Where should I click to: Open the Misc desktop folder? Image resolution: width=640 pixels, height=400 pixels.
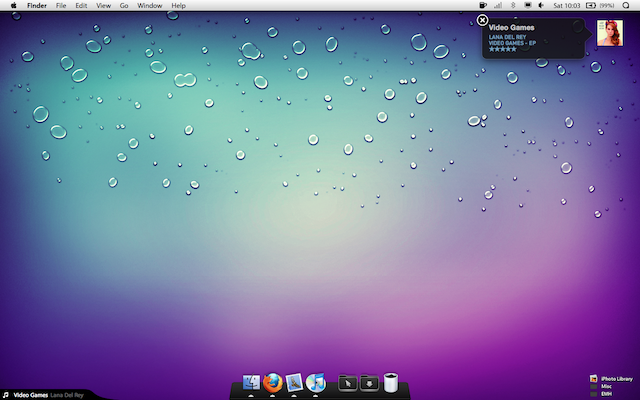click(x=601, y=386)
